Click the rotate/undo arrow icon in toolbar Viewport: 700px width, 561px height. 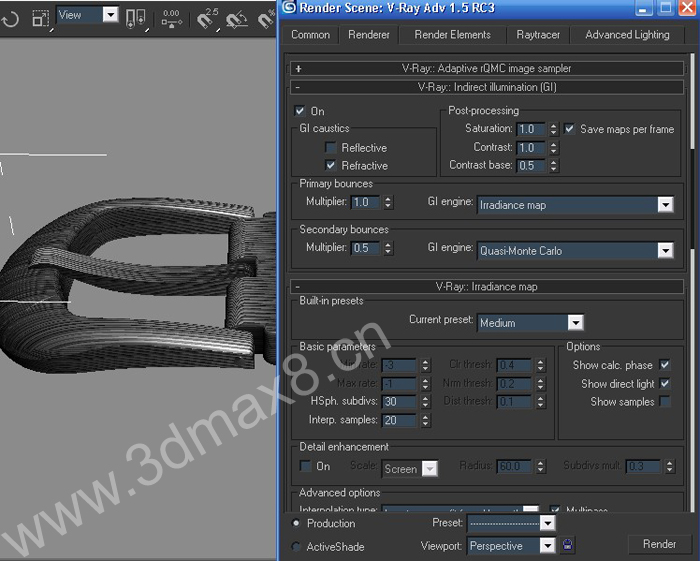pos(10,19)
